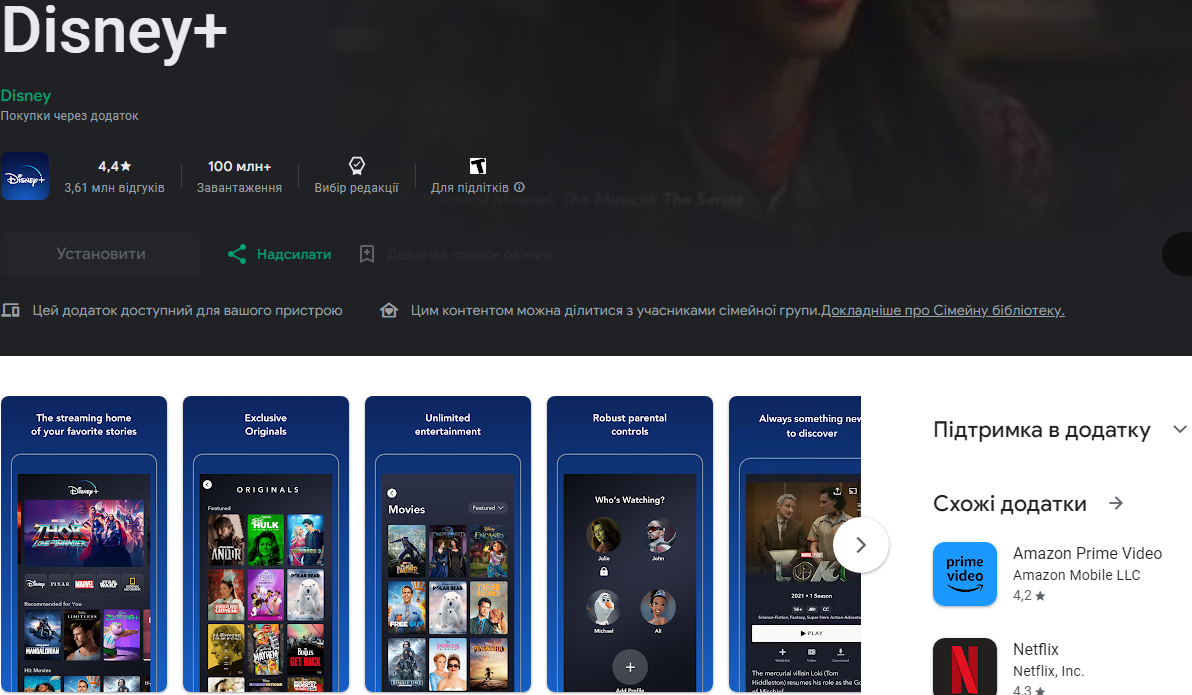Click the Disney+ app icon

[25, 176]
